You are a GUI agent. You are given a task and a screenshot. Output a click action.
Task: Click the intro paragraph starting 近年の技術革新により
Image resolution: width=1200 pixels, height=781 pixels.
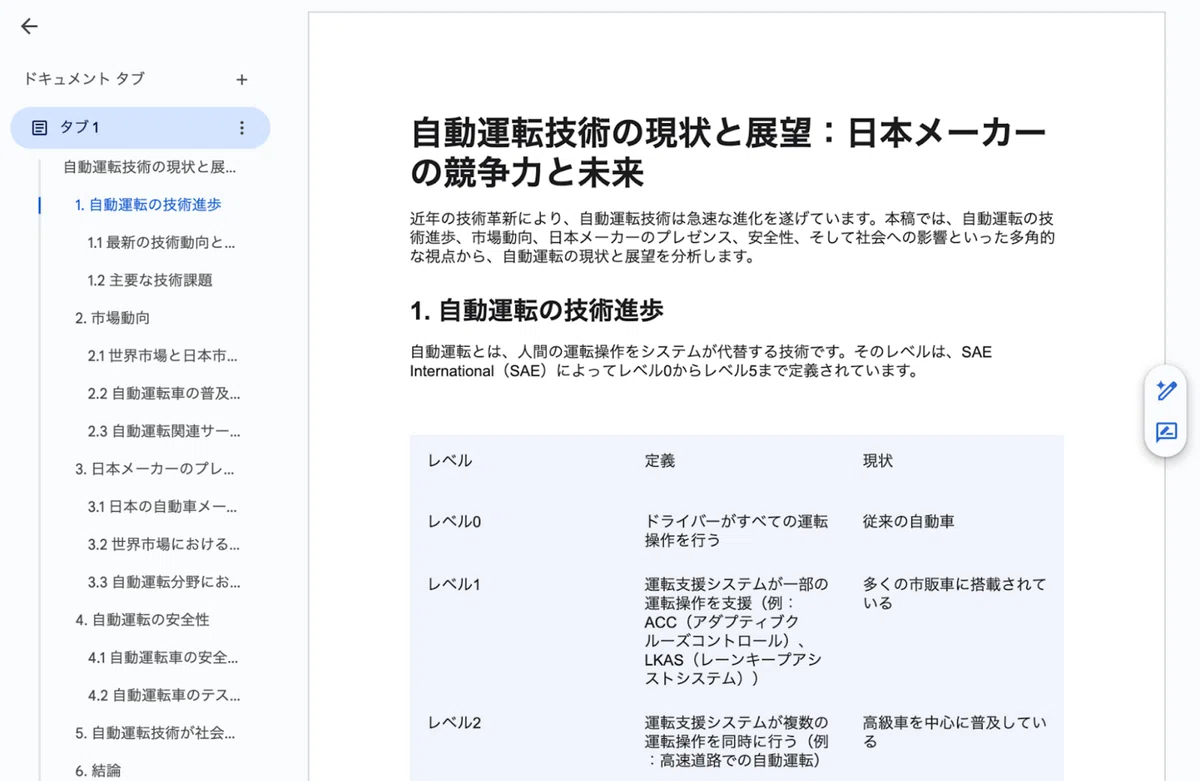coord(732,237)
